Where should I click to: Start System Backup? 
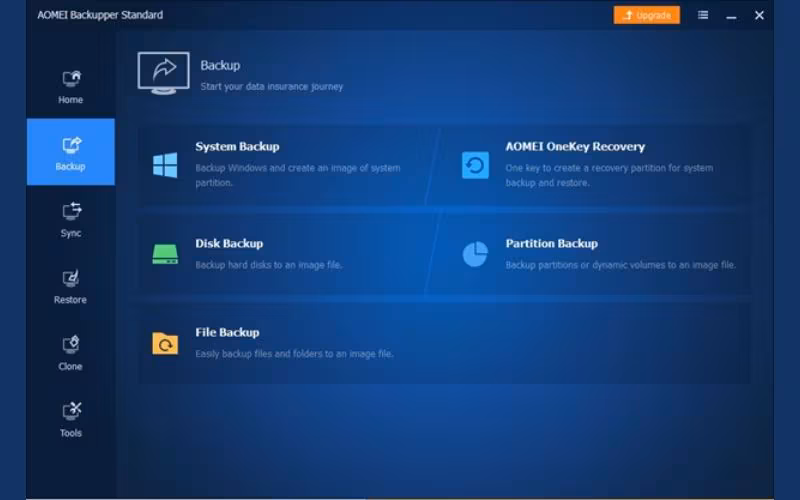(237, 146)
